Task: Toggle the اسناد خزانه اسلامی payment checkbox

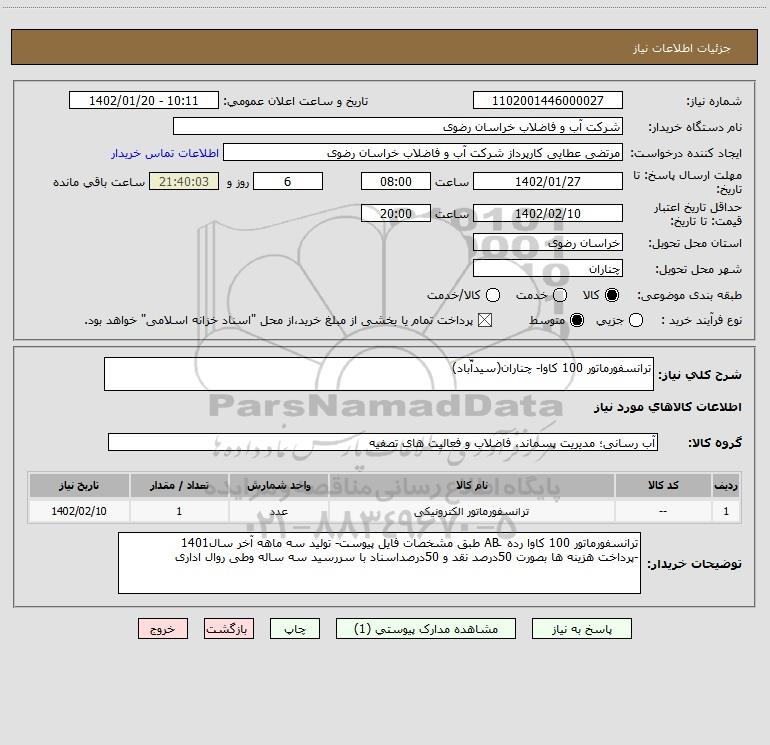Action: 485,321
